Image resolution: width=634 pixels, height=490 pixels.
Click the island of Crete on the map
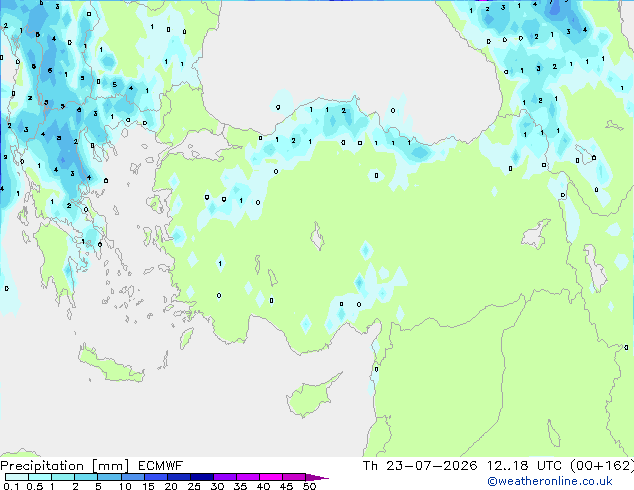[111, 366]
